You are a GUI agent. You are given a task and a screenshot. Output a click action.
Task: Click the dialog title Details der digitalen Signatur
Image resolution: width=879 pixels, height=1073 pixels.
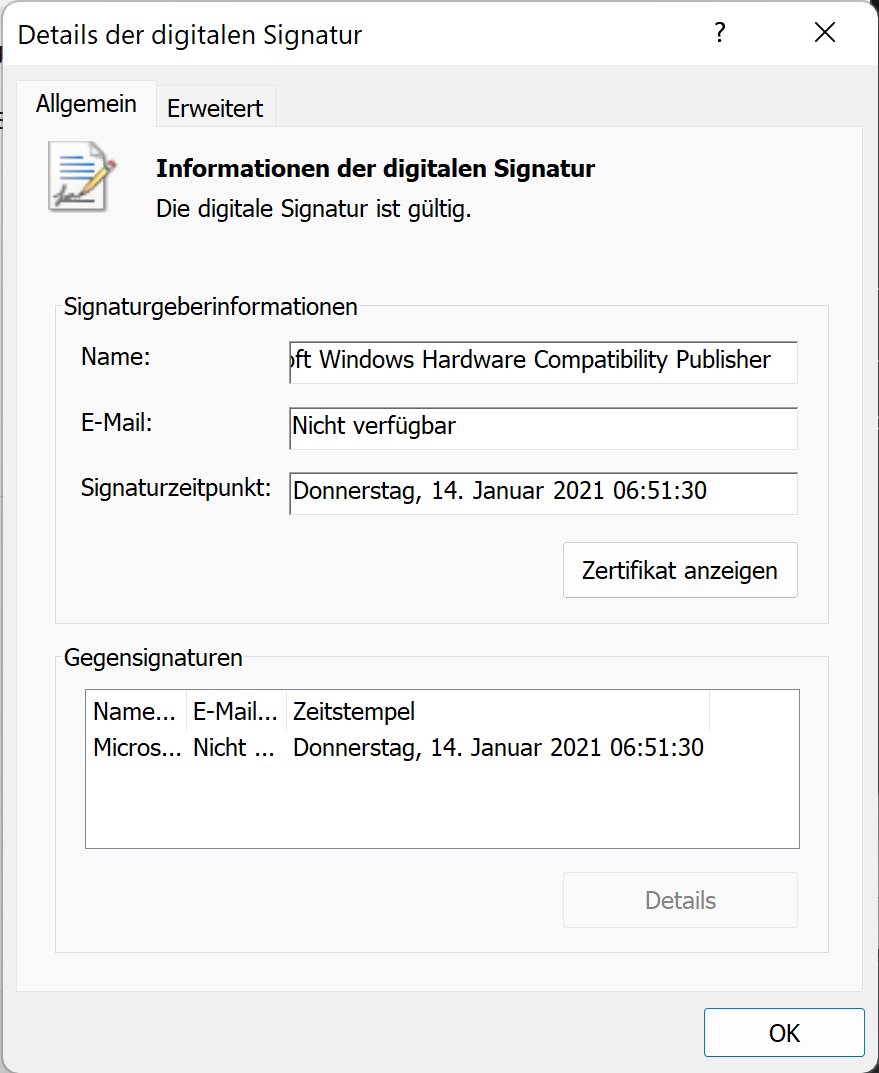tap(189, 35)
